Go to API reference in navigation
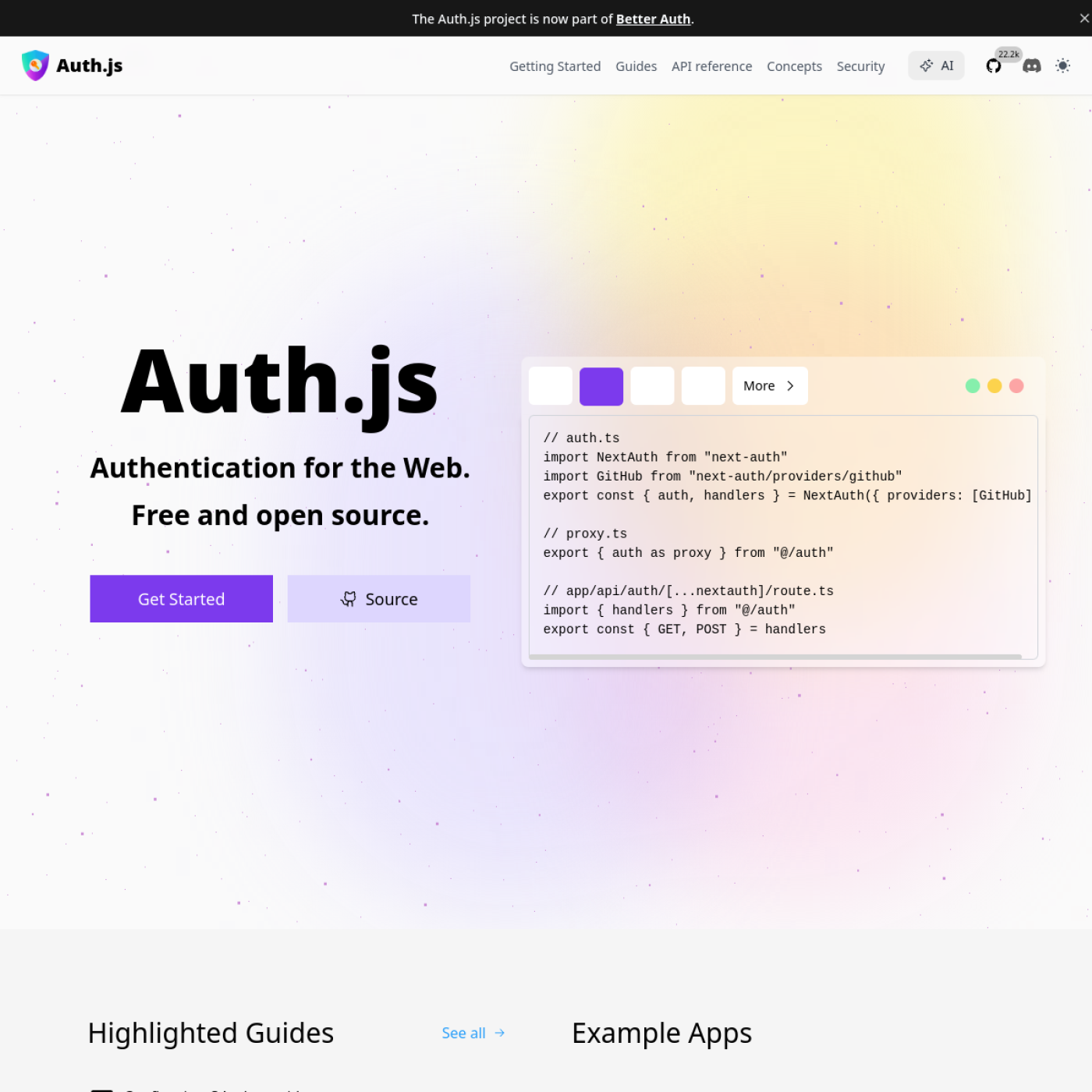Viewport: 1092px width, 1092px height. pos(711,66)
